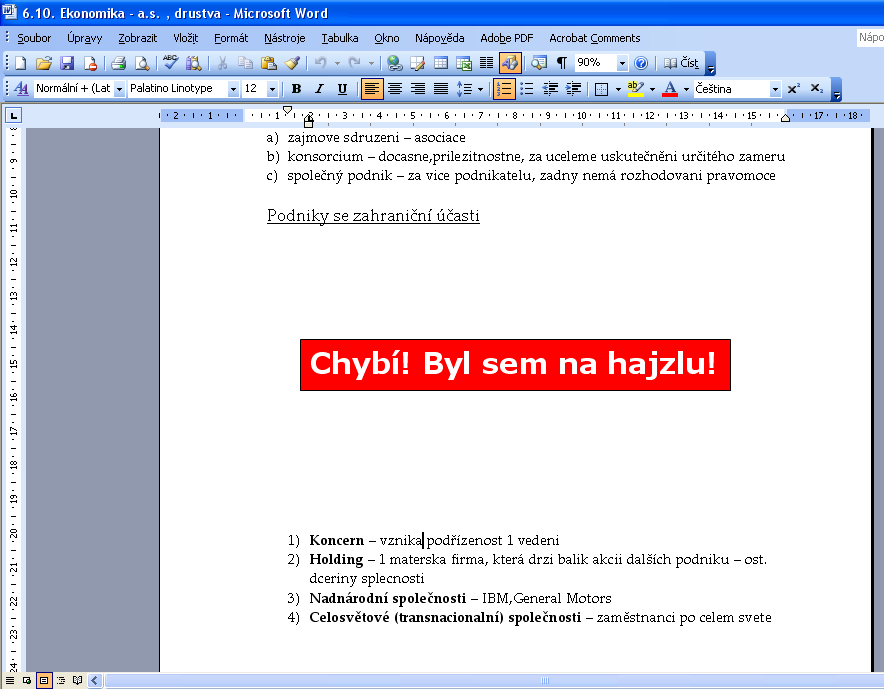Open font color dropdown arrow
Image resolution: width=884 pixels, height=689 pixels.
[686, 89]
